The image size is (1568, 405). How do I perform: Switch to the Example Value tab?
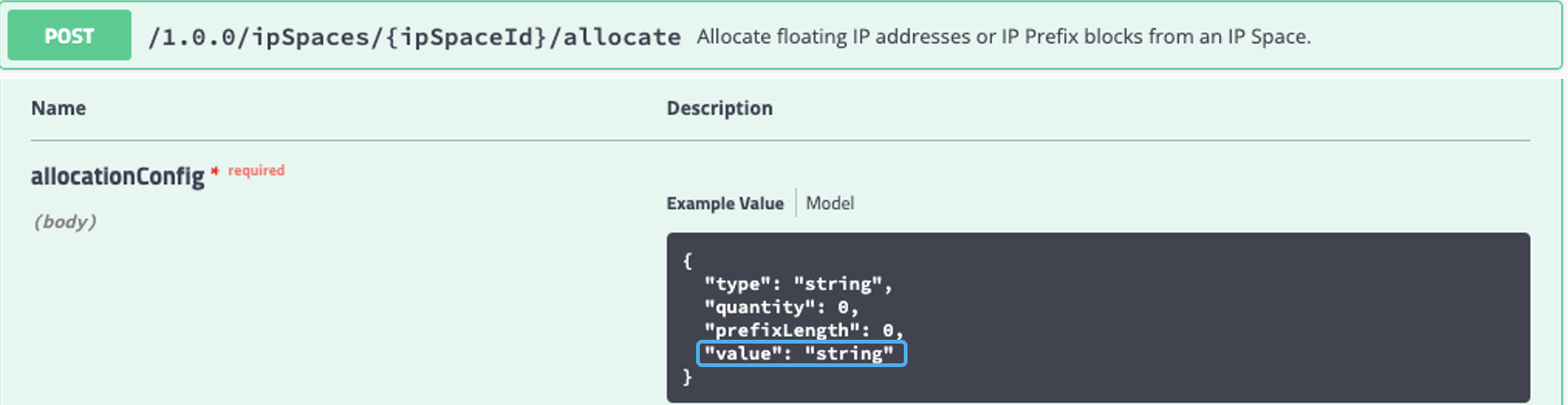click(x=725, y=203)
